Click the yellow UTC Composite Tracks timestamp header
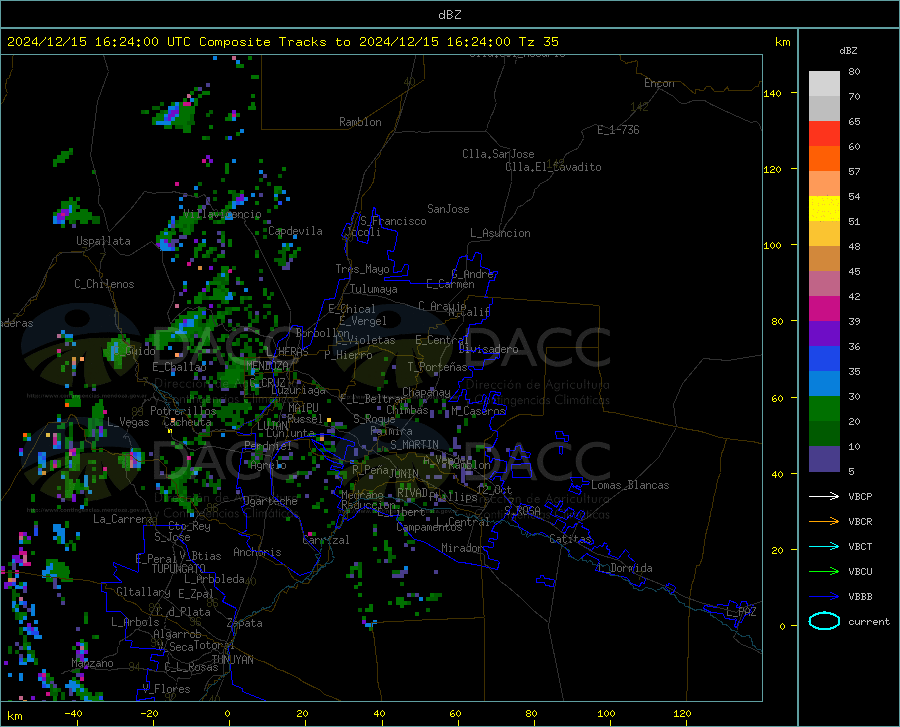Screen dimensions: 900x727 tap(282, 42)
